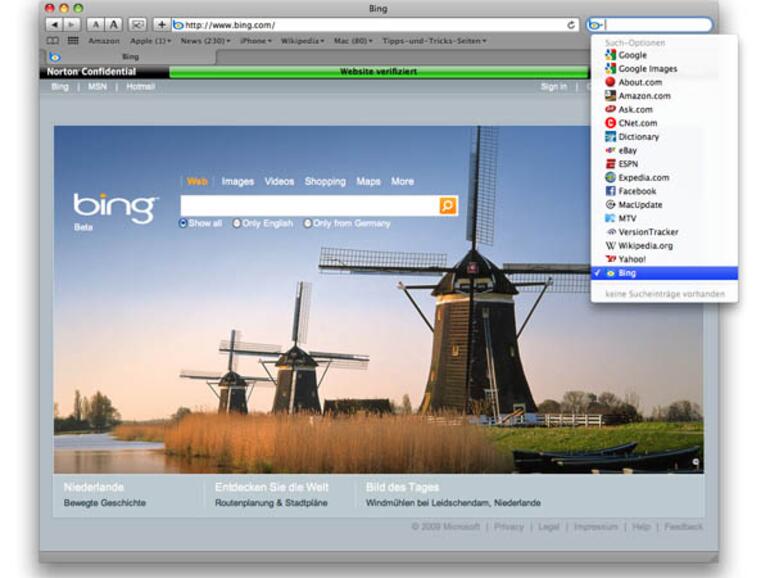The height and width of the screenshot is (578, 770).
Task: Select the Show all radio button
Action: (x=183, y=223)
